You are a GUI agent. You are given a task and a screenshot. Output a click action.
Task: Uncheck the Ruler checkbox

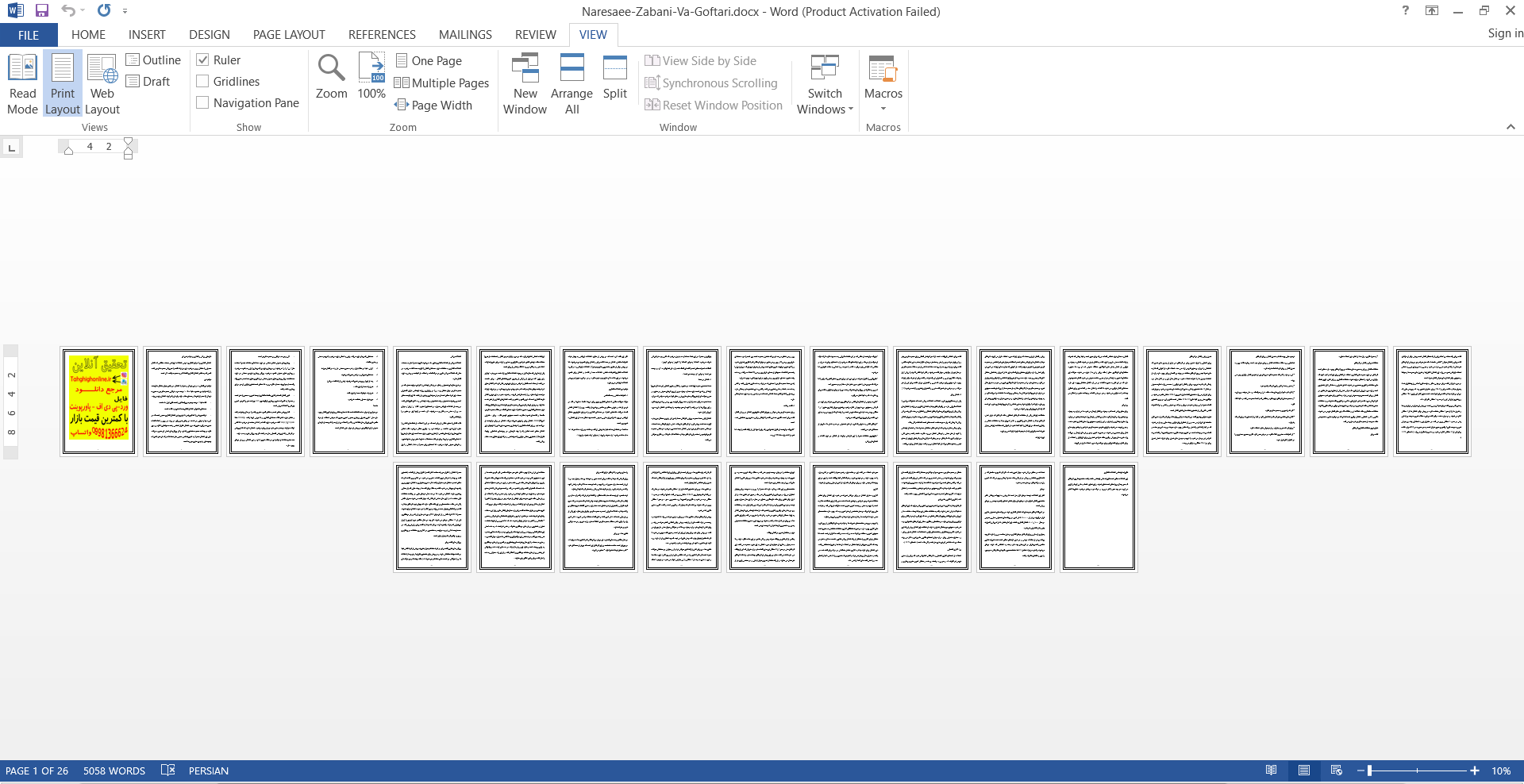click(202, 60)
